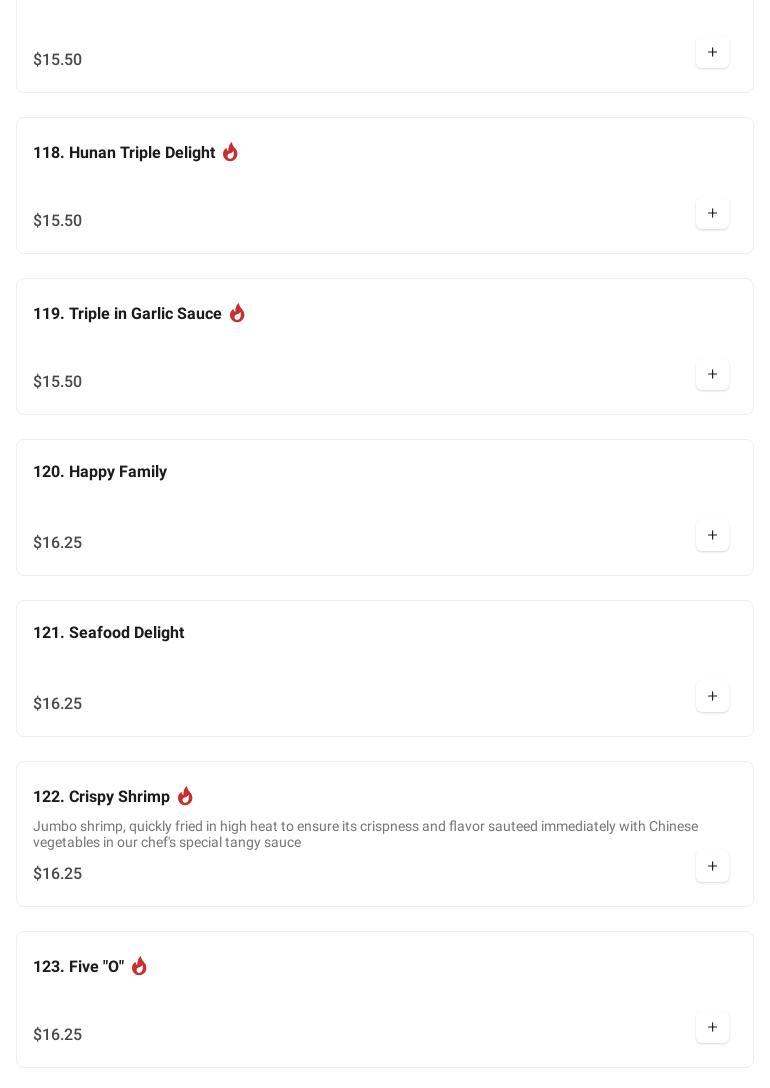
Task: Open the 121. Seafood Delight item
Action: [108, 633]
